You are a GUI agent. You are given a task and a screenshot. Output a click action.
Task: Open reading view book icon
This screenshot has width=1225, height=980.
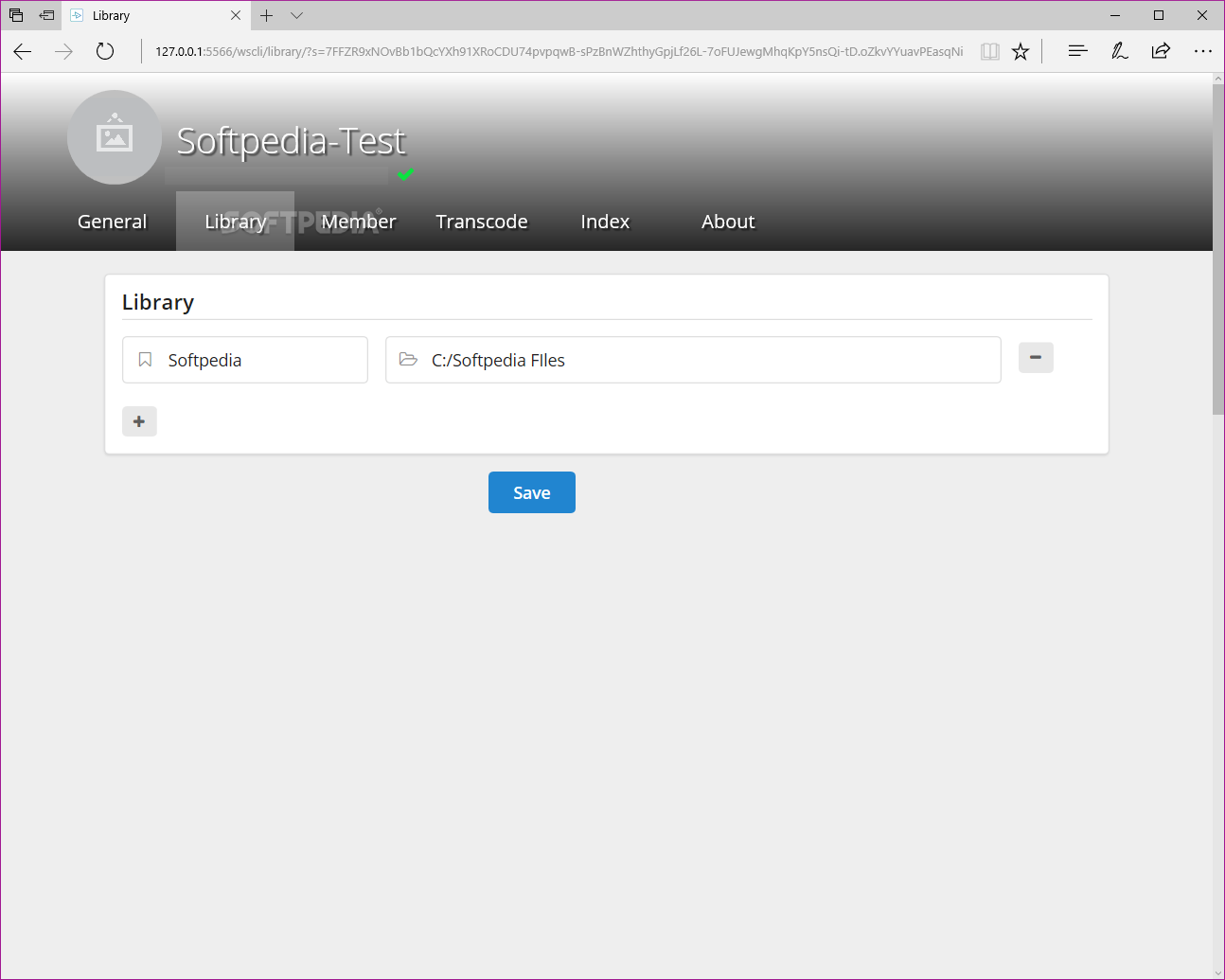(990, 51)
